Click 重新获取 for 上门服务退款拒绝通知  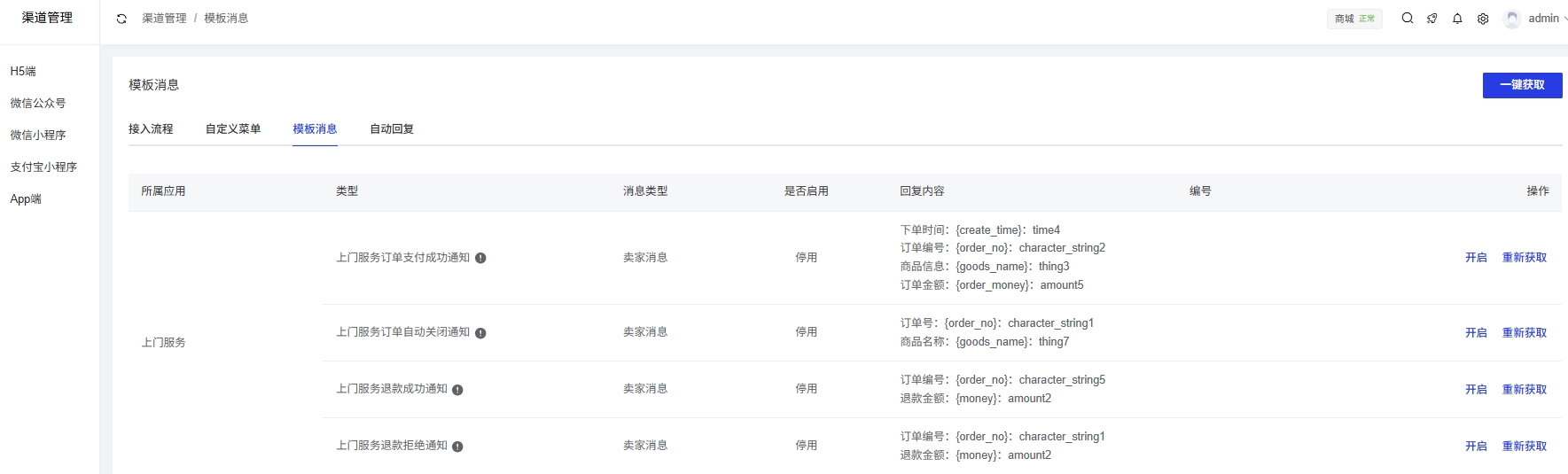click(x=1524, y=447)
